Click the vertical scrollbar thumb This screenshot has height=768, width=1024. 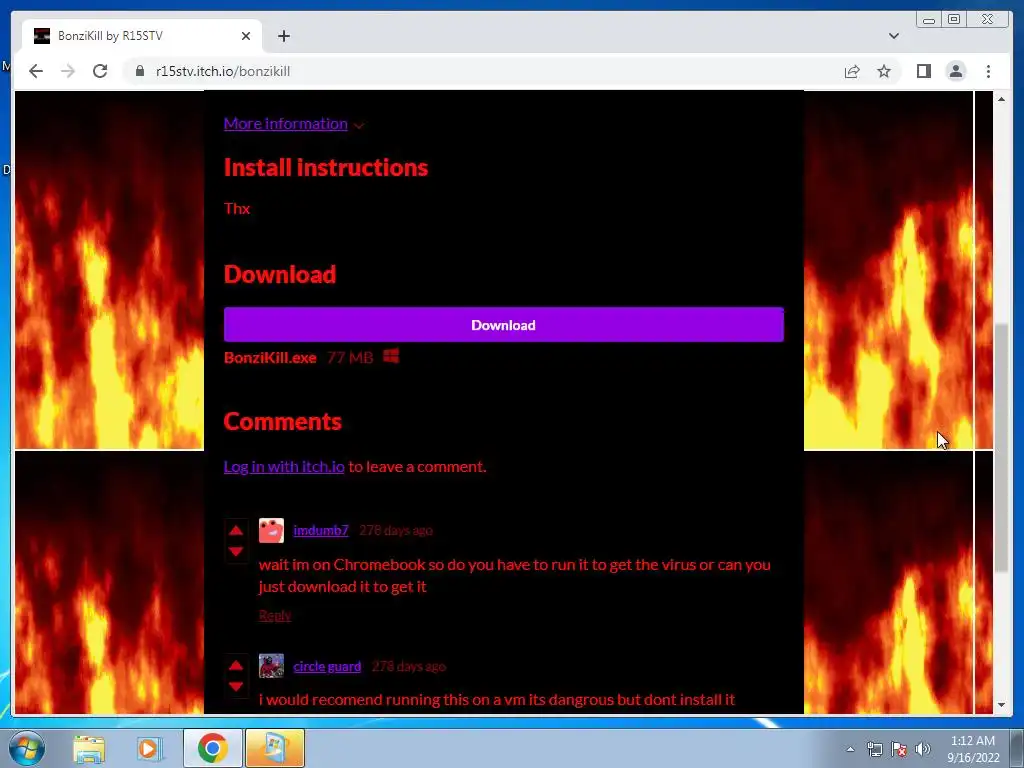1001,448
